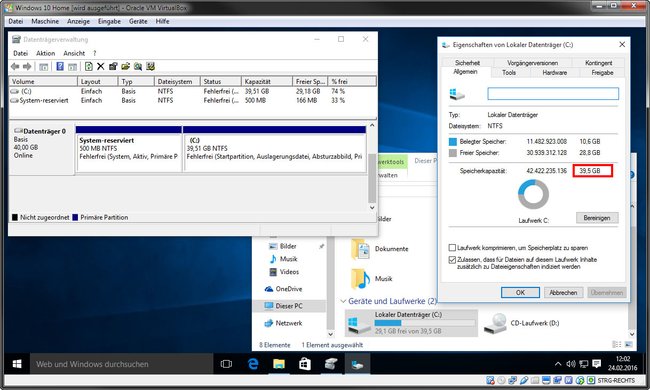
Task: Click the properties icon after the X
Action: pos(113,66)
